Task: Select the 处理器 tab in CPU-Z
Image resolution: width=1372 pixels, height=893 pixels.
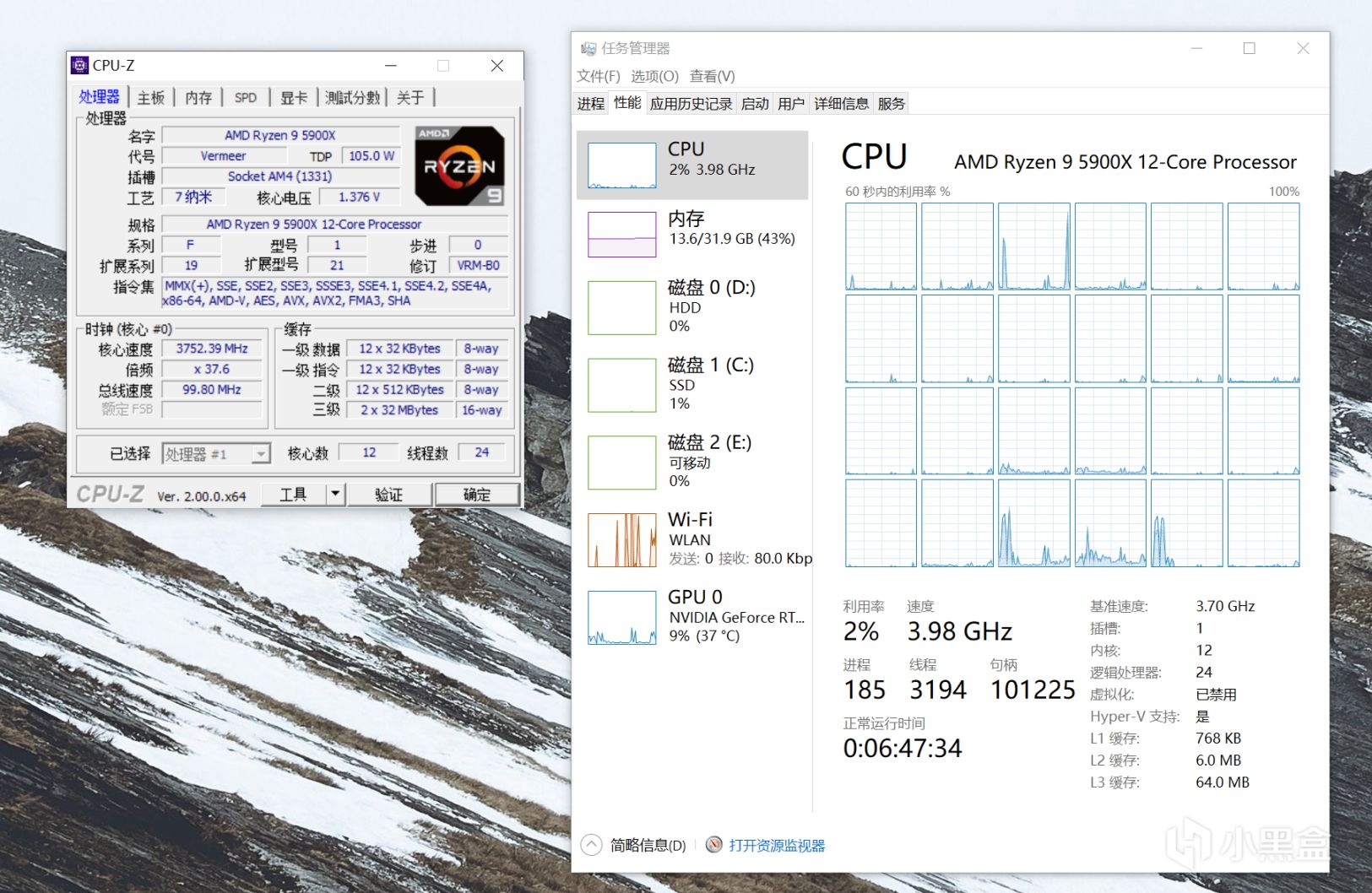Action: [x=100, y=96]
